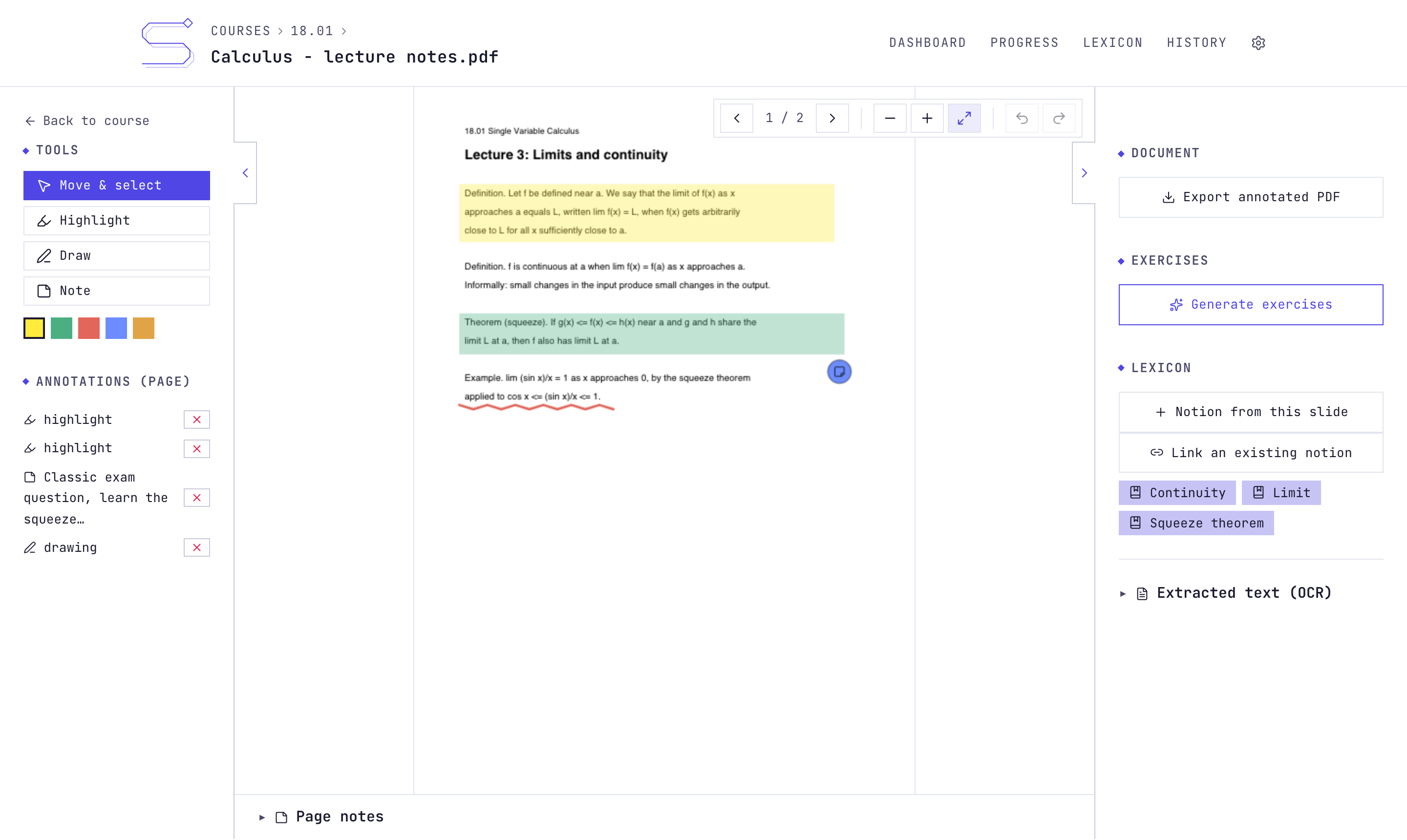Open the Lexicon nav item
Image resolution: width=1407 pixels, height=840 pixels.
1112,43
